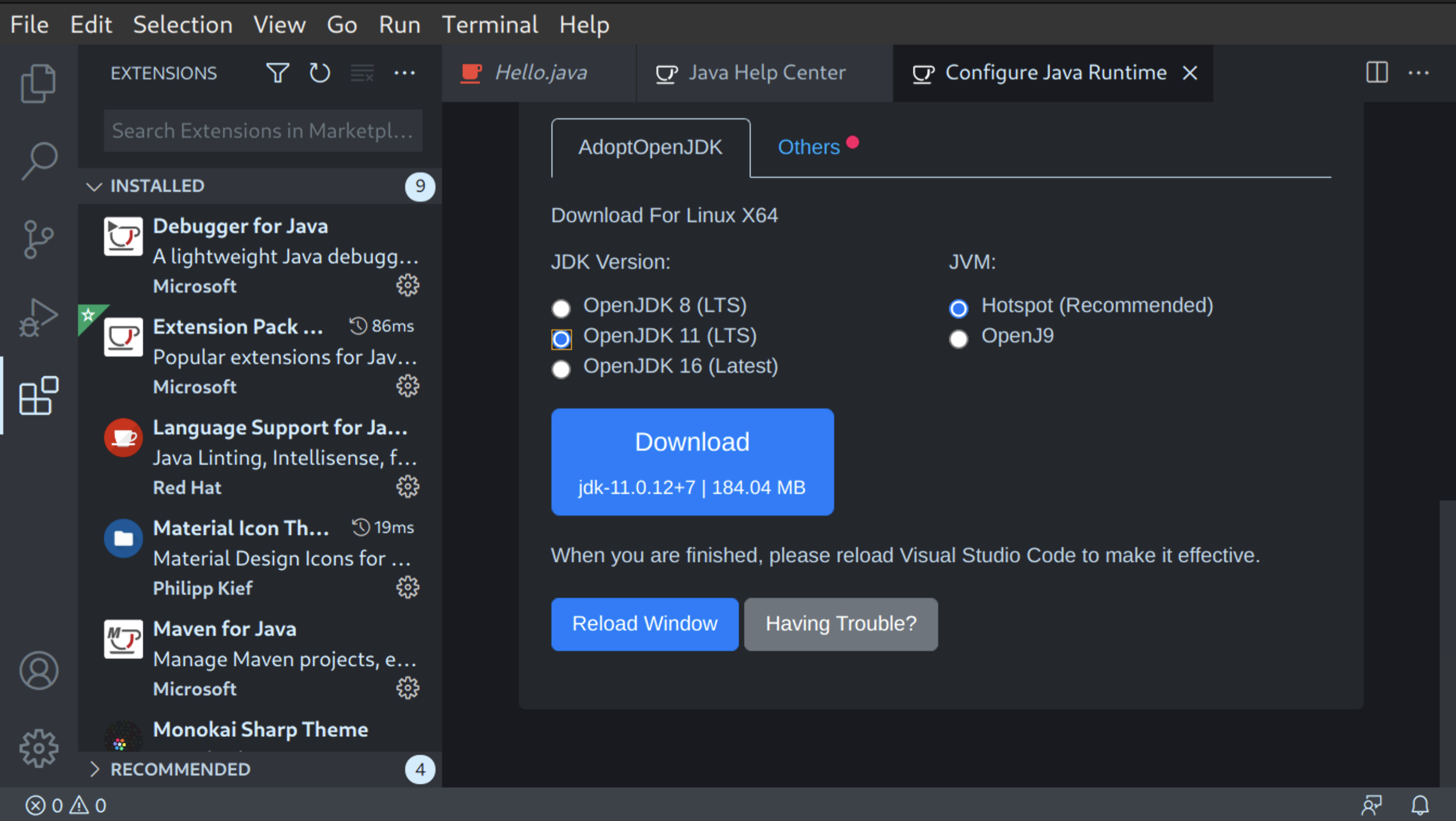Open Extension Pack extension entry title

[238, 327]
